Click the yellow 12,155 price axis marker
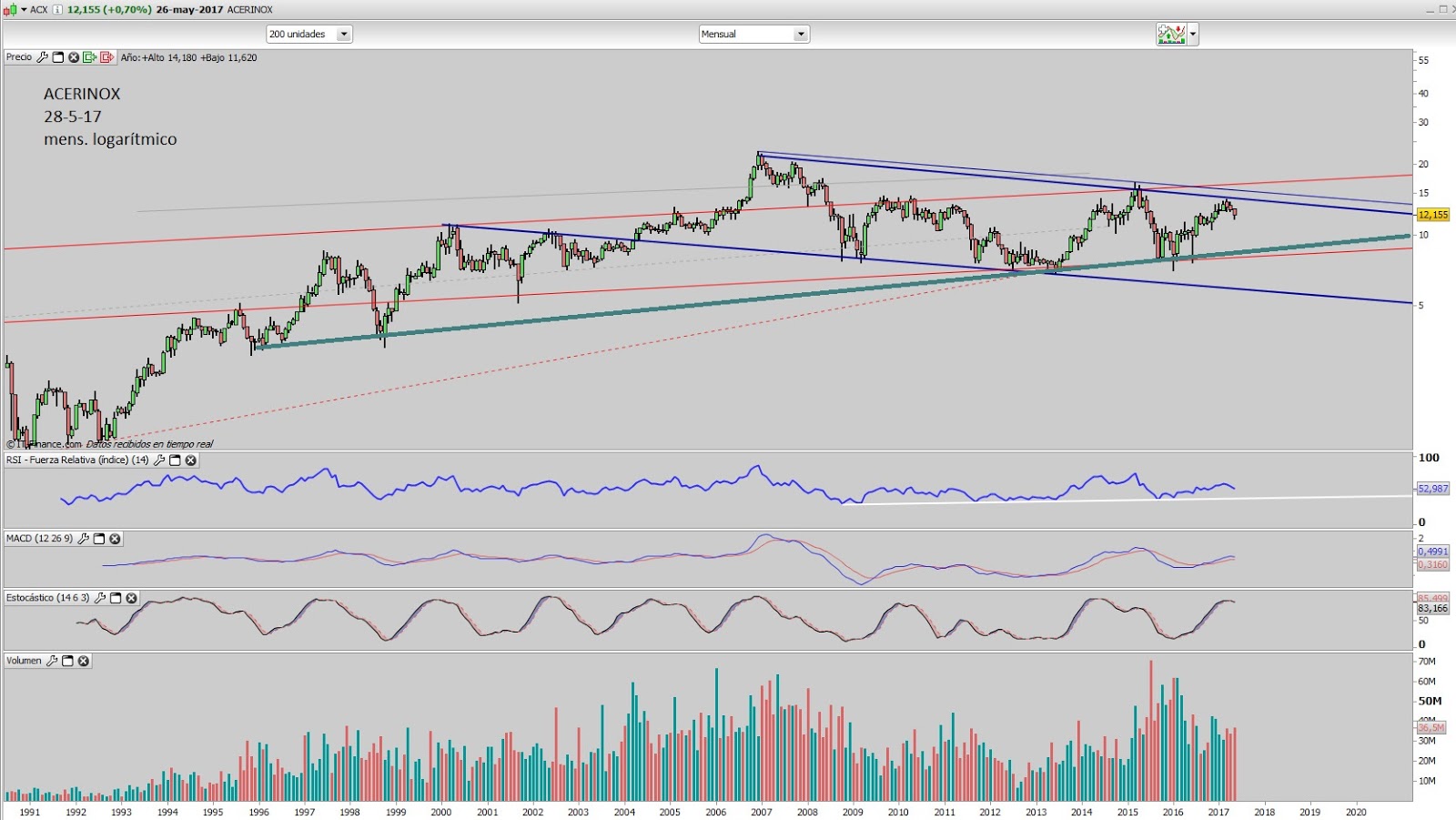Viewport: 1456px width, 820px height. (x=1433, y=215)
